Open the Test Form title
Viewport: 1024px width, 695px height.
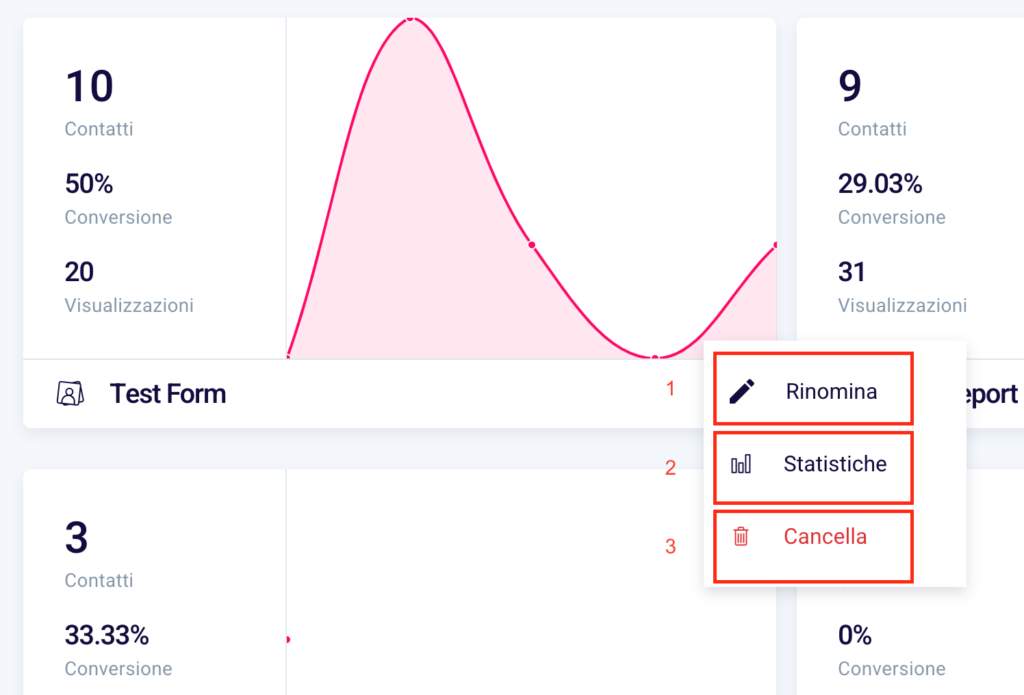point(168,394)
